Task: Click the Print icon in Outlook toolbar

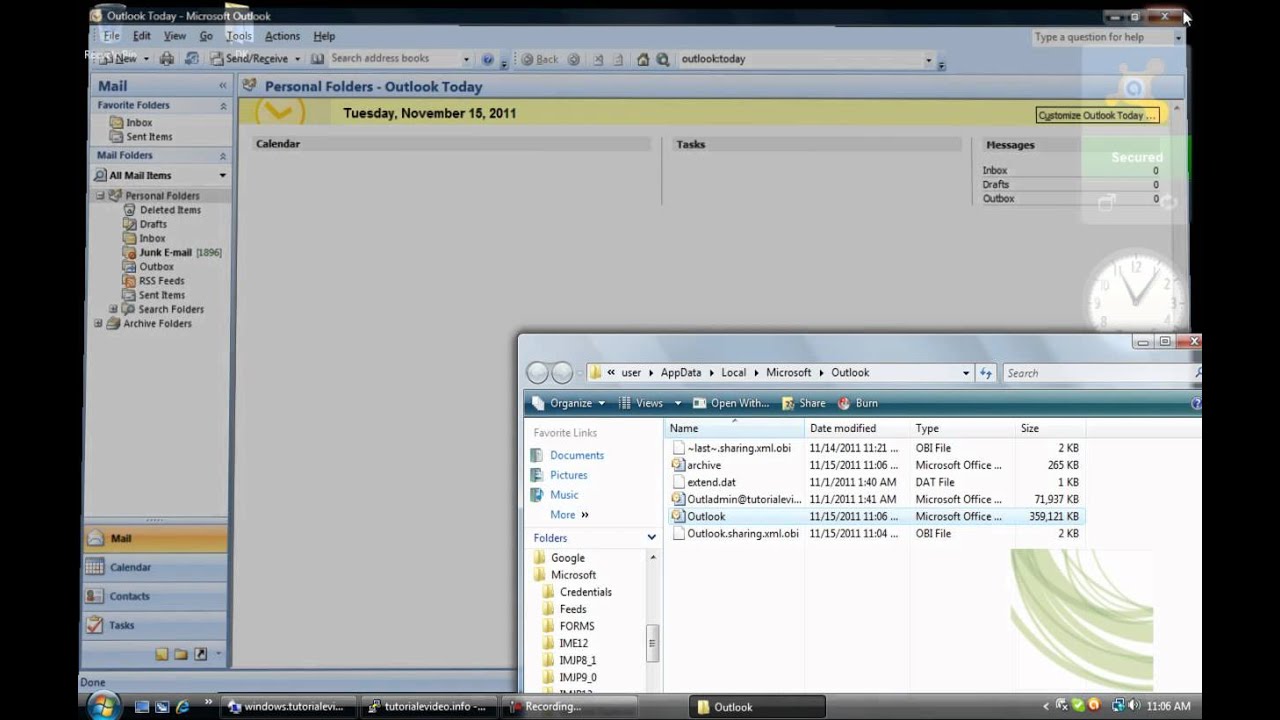Action: pyautogui.click(x=167, y=59)
